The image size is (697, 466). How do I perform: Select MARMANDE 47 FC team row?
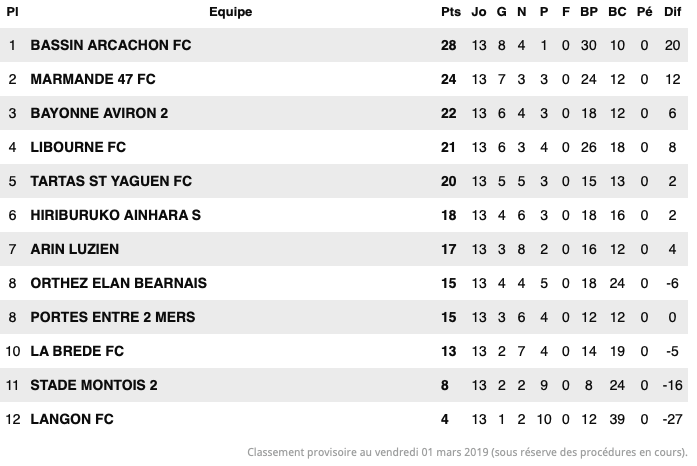pyautogui.click(x=93, y=79)
